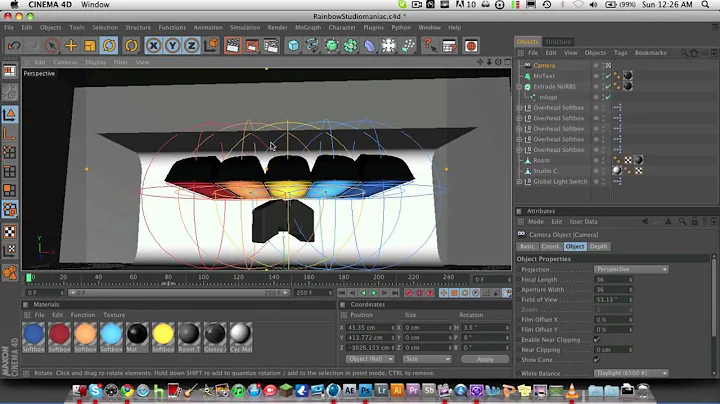Open the Mode menu in Attributes
This screenshot has height=404, width=720.
(x=535, y=221)
